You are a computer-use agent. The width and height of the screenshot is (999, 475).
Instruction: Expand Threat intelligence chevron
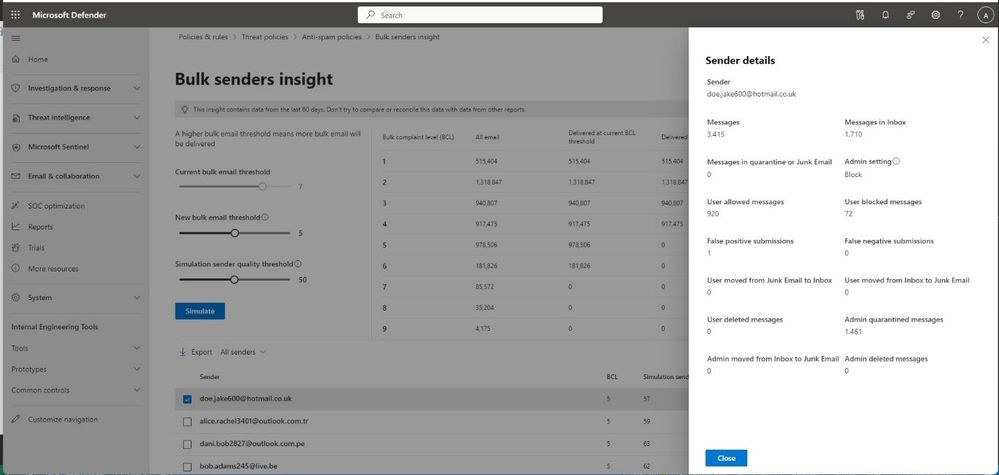click(137, 118)
